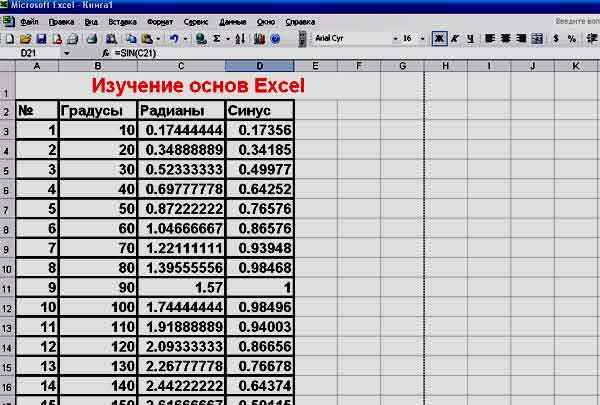Image resolution: width=600 pixels, height=405 pixels.
Task: Select column B header
Action: coord(98,66)
